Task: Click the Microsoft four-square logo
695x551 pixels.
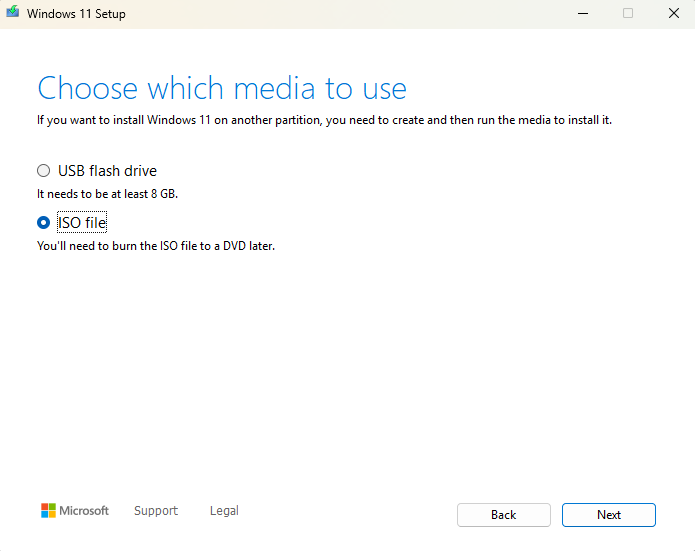Action: (48, 511)
